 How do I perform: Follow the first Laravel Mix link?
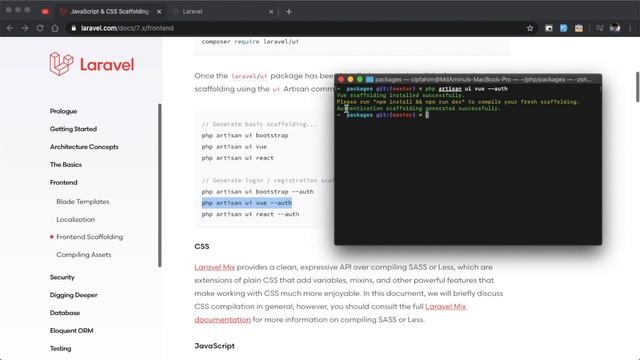pyautogui.click(x=215, y=267)
